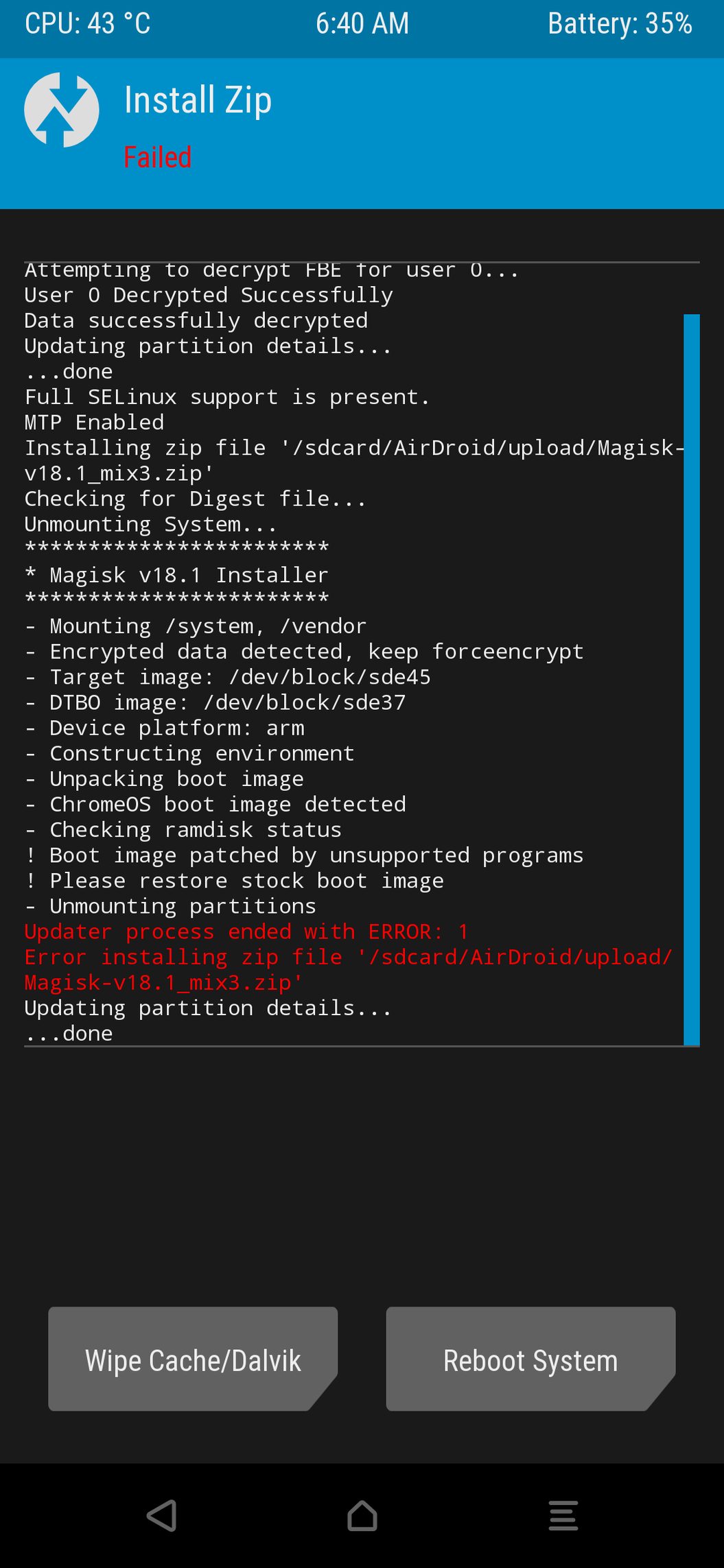Tap the 'Full SELinux support is present' line
724x1568 pixels.
(227, 397)
